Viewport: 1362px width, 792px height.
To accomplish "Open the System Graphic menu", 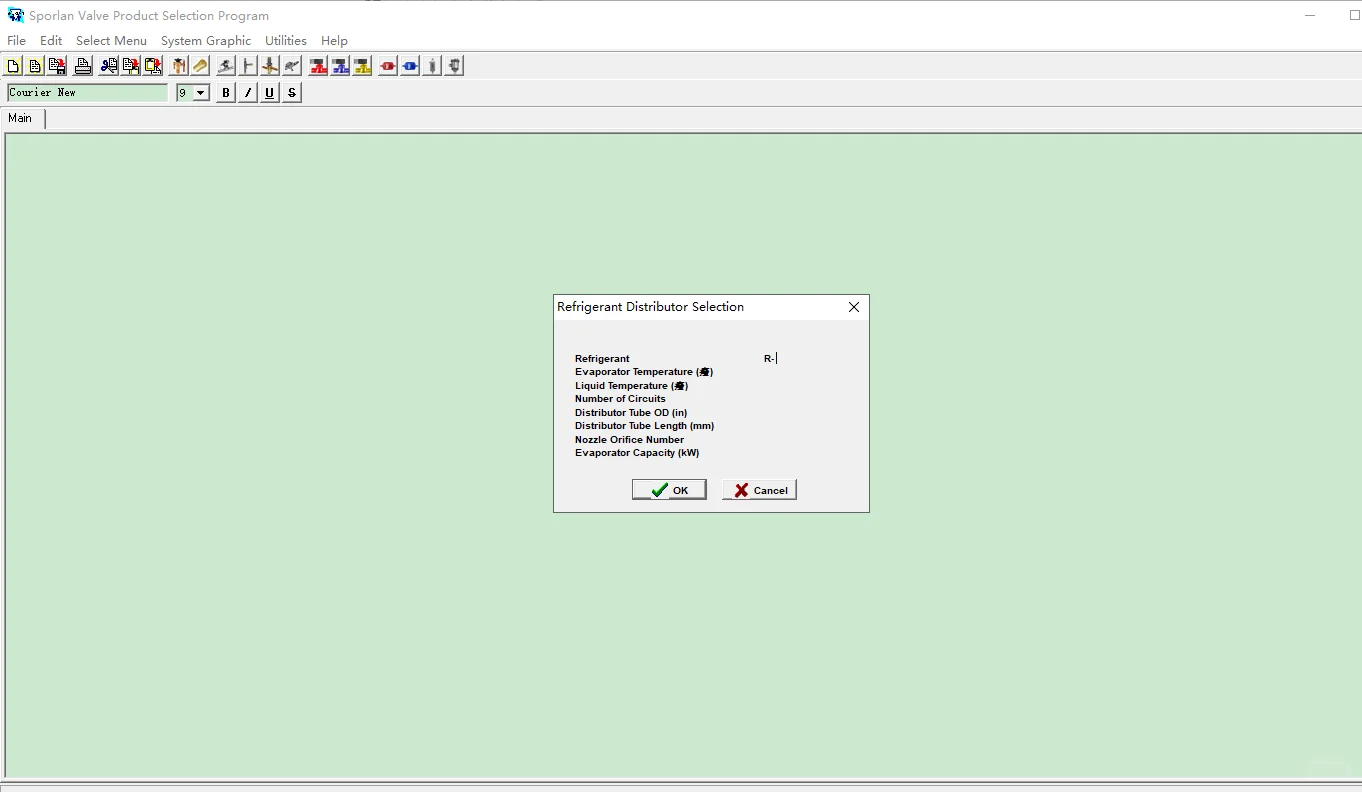I will coord(206,41).
